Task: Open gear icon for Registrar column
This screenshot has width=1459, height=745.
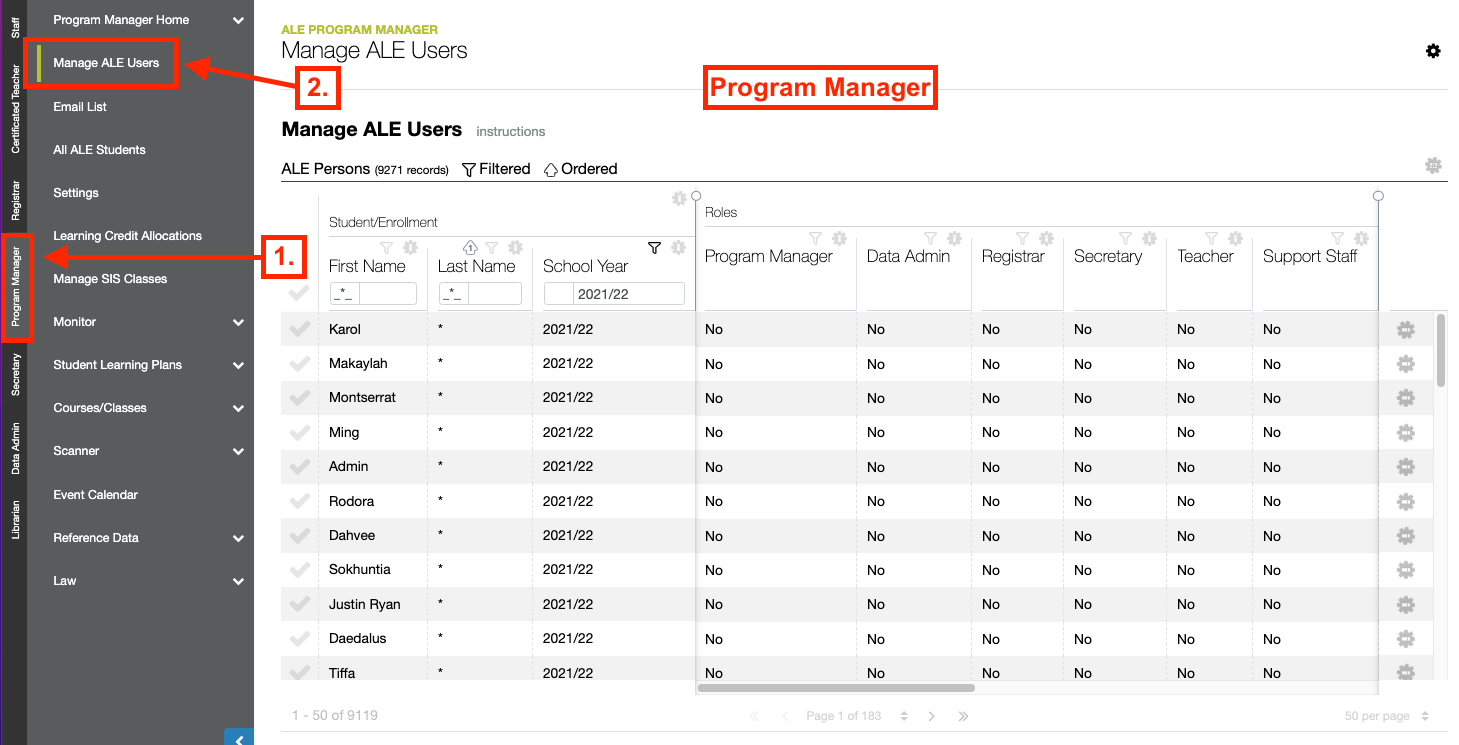Action: tap(1046, 238)
